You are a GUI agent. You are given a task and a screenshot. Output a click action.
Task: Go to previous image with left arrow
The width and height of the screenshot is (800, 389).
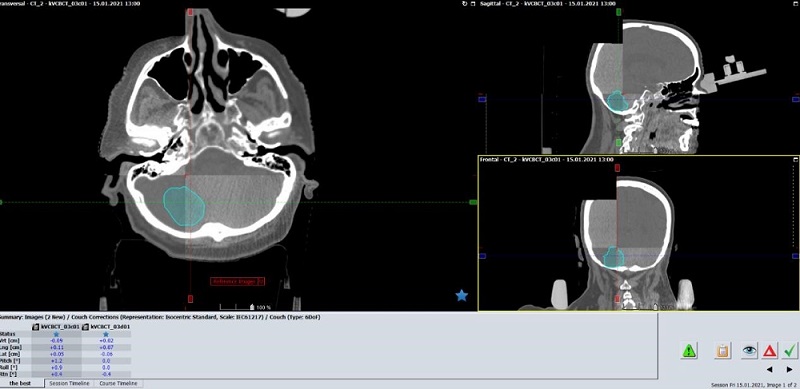[x=769, y=370]
